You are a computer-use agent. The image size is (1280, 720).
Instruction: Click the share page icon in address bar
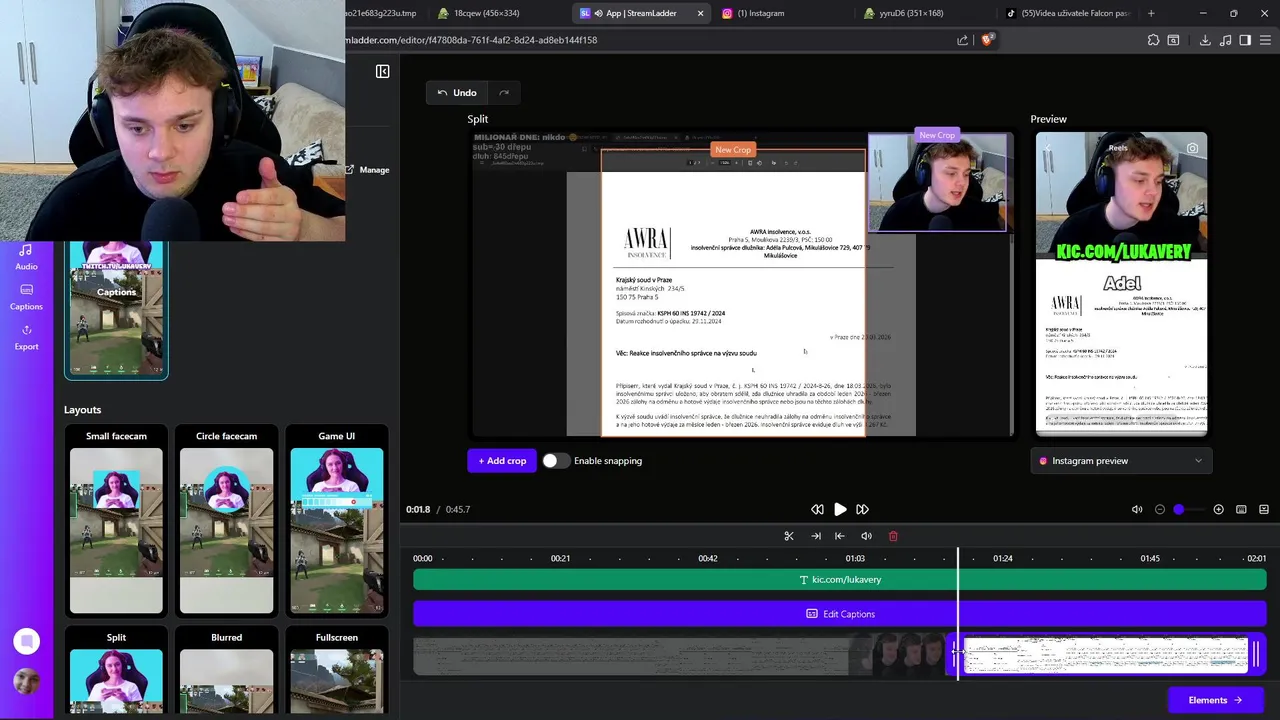962,40
